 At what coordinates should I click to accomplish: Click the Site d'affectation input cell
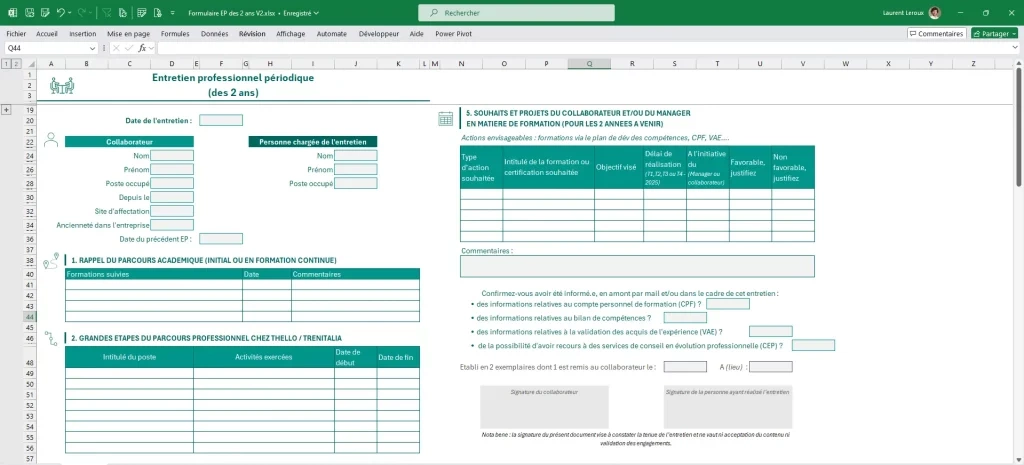coord(172,211)
